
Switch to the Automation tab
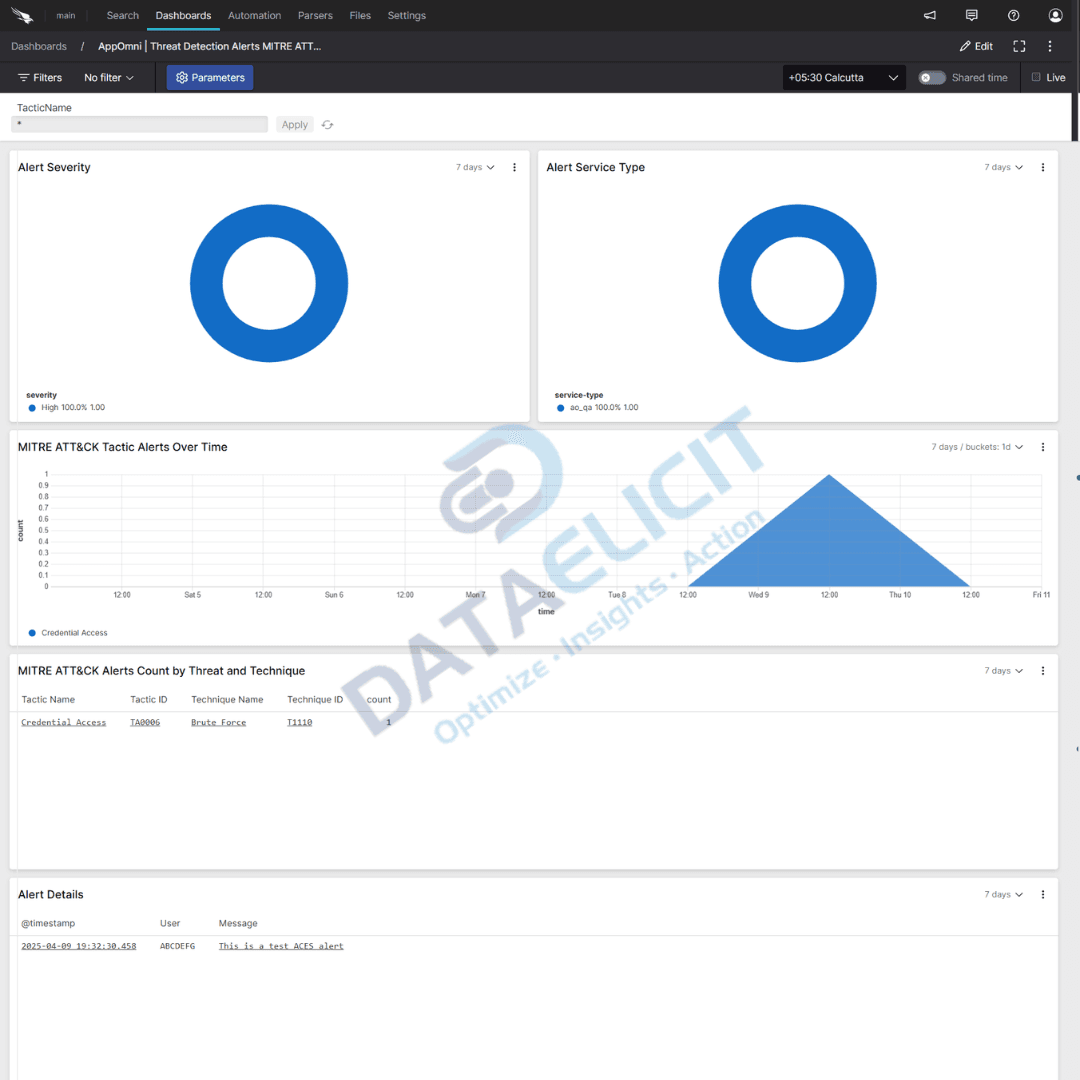pos(254,15)
